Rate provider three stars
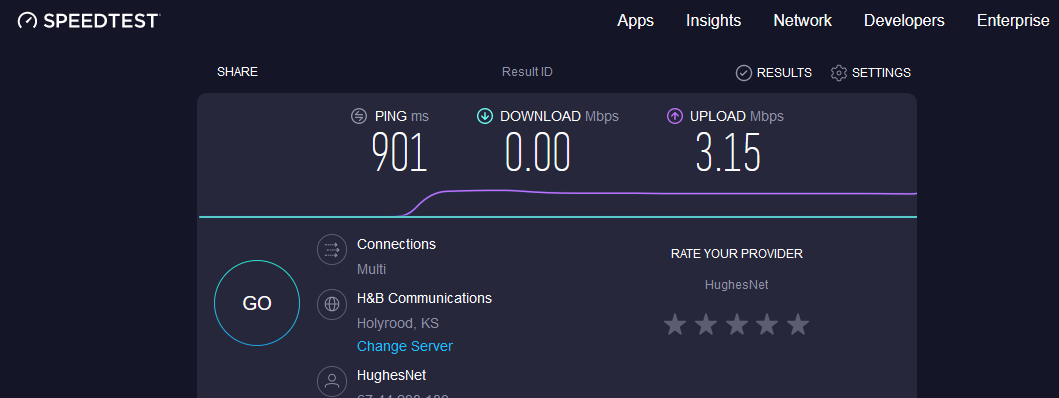The height and width of the screenshot is (398, 1059). [736, 324]
